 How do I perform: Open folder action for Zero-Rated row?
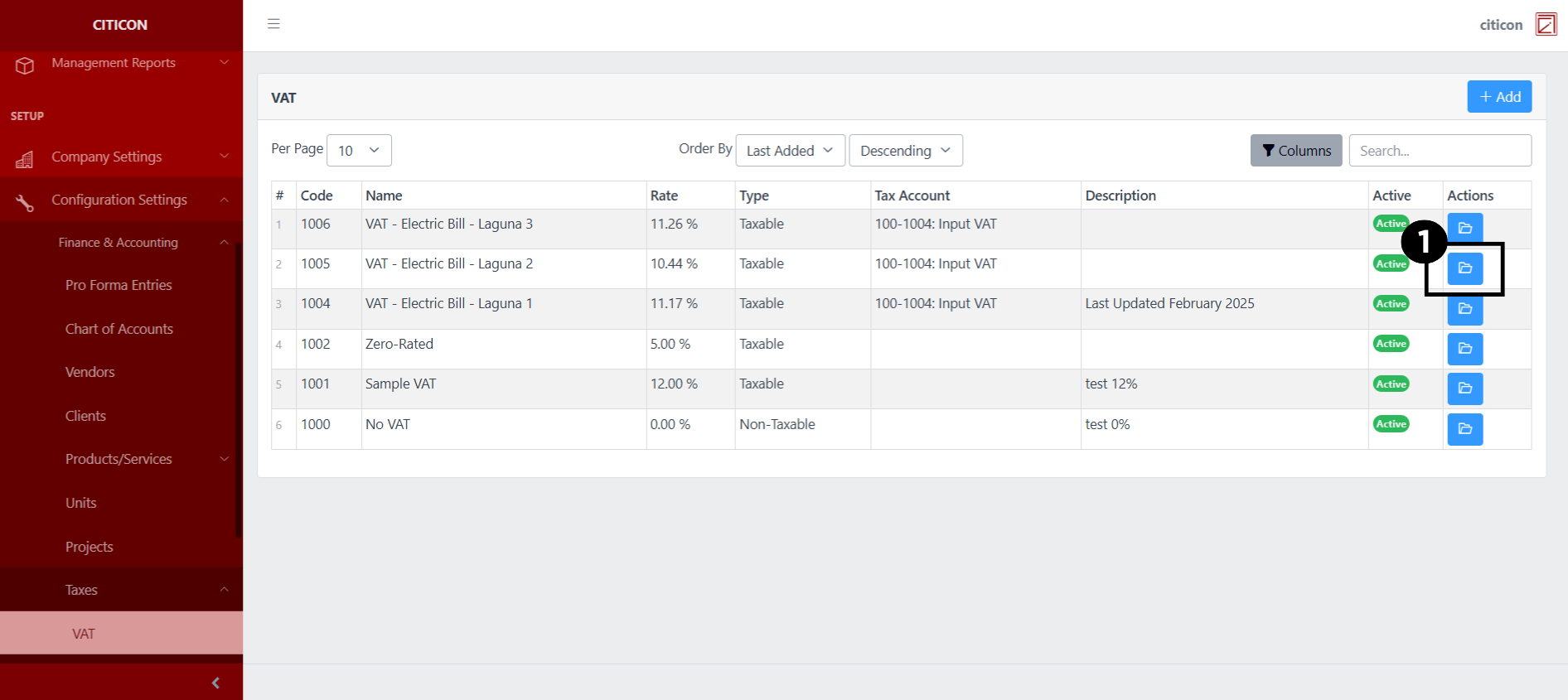(x=1464, y=349)
